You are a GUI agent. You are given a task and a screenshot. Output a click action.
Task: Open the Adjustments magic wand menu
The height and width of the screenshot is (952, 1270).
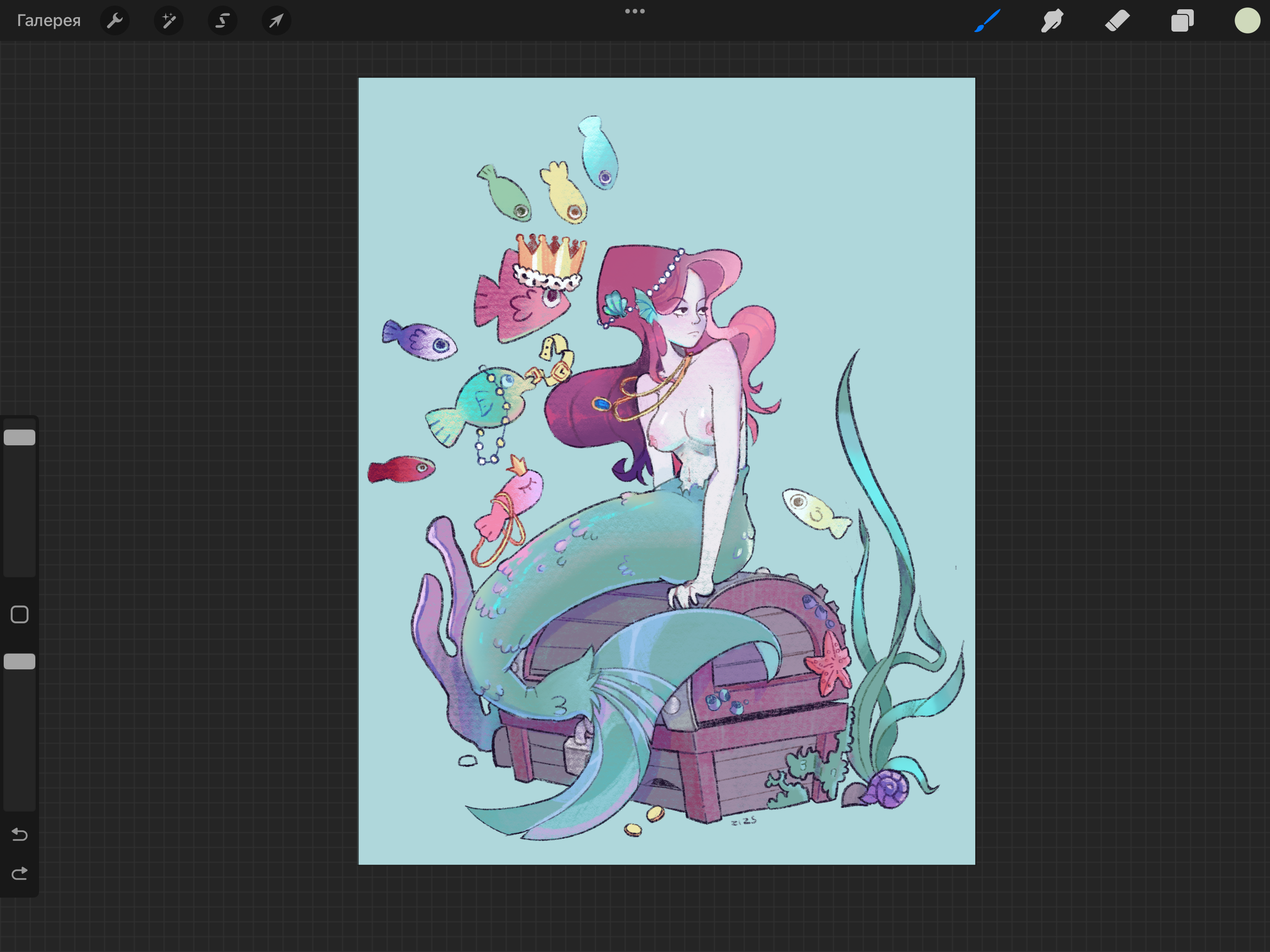tap(169, 20)
